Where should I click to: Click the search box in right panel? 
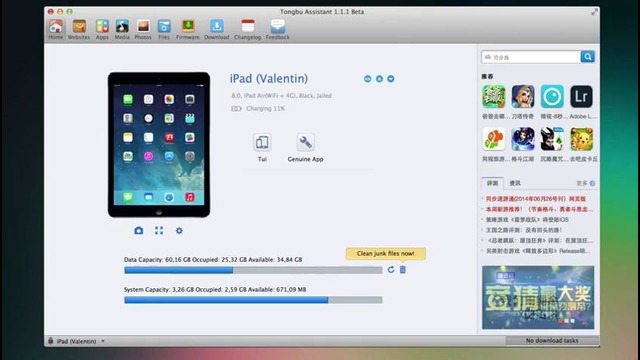(531, 57)
